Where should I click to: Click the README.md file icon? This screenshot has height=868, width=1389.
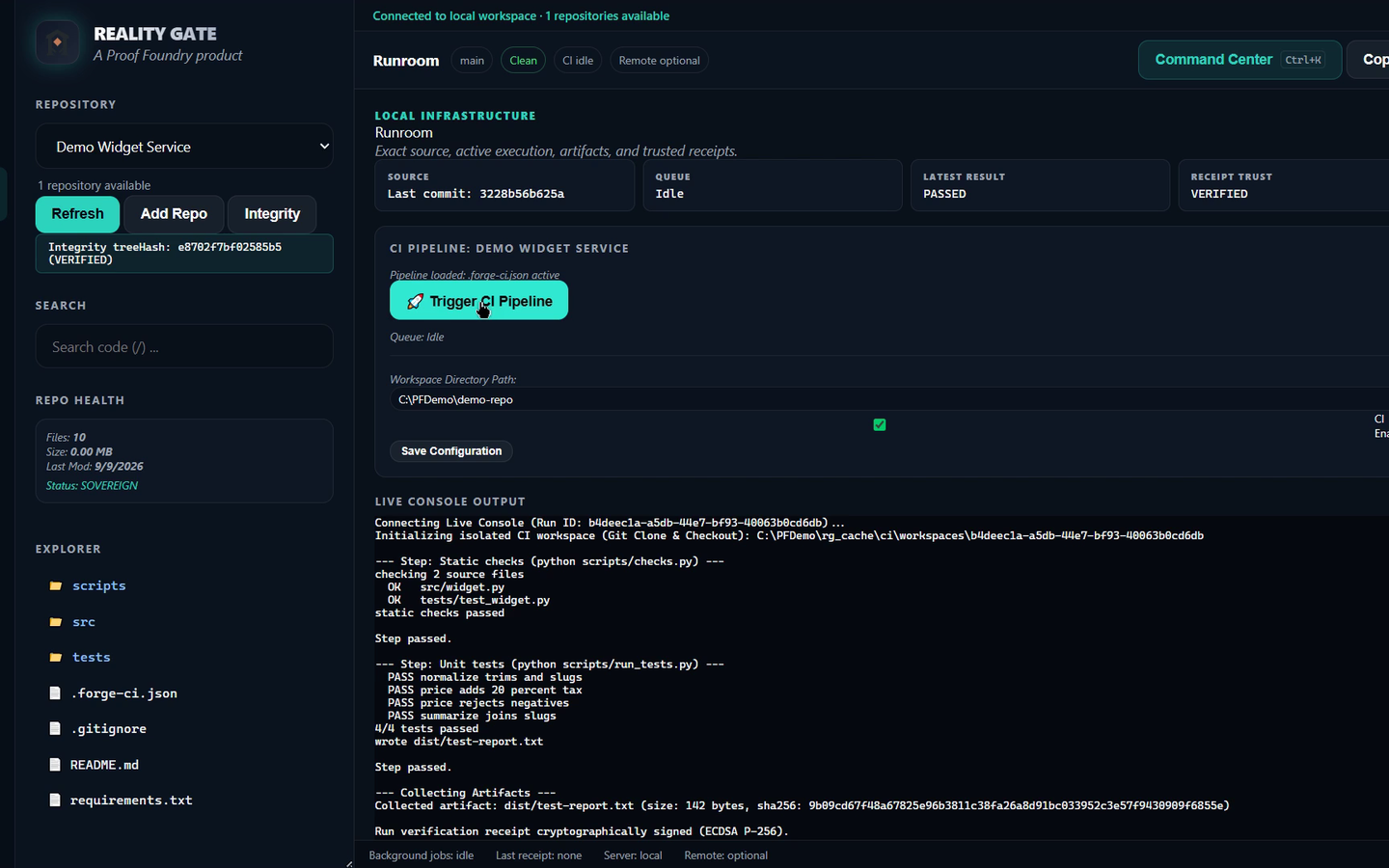55,765
